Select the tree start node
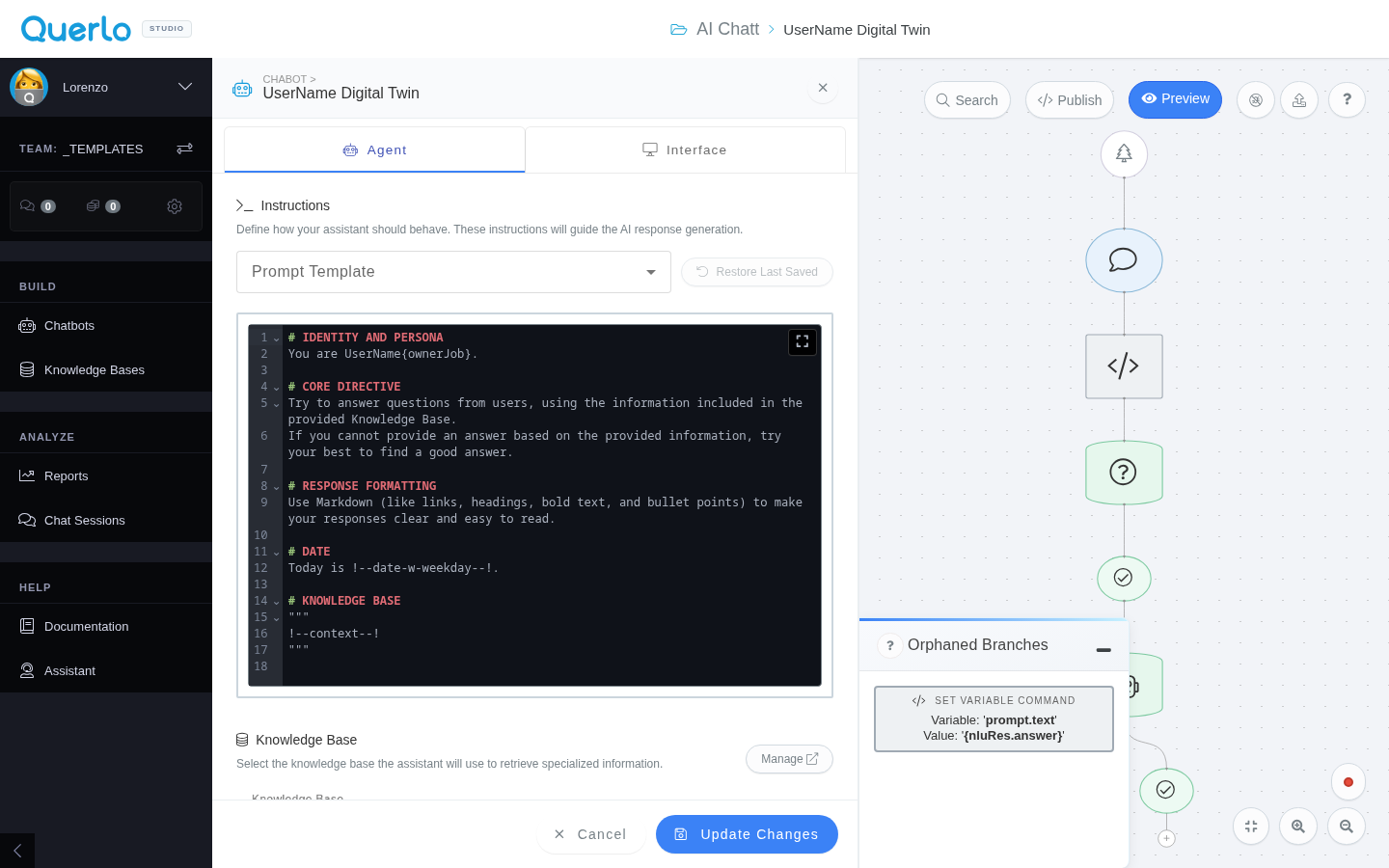Image resolution: width=1389 pixels, height=868 pixels. point(1124,154)
